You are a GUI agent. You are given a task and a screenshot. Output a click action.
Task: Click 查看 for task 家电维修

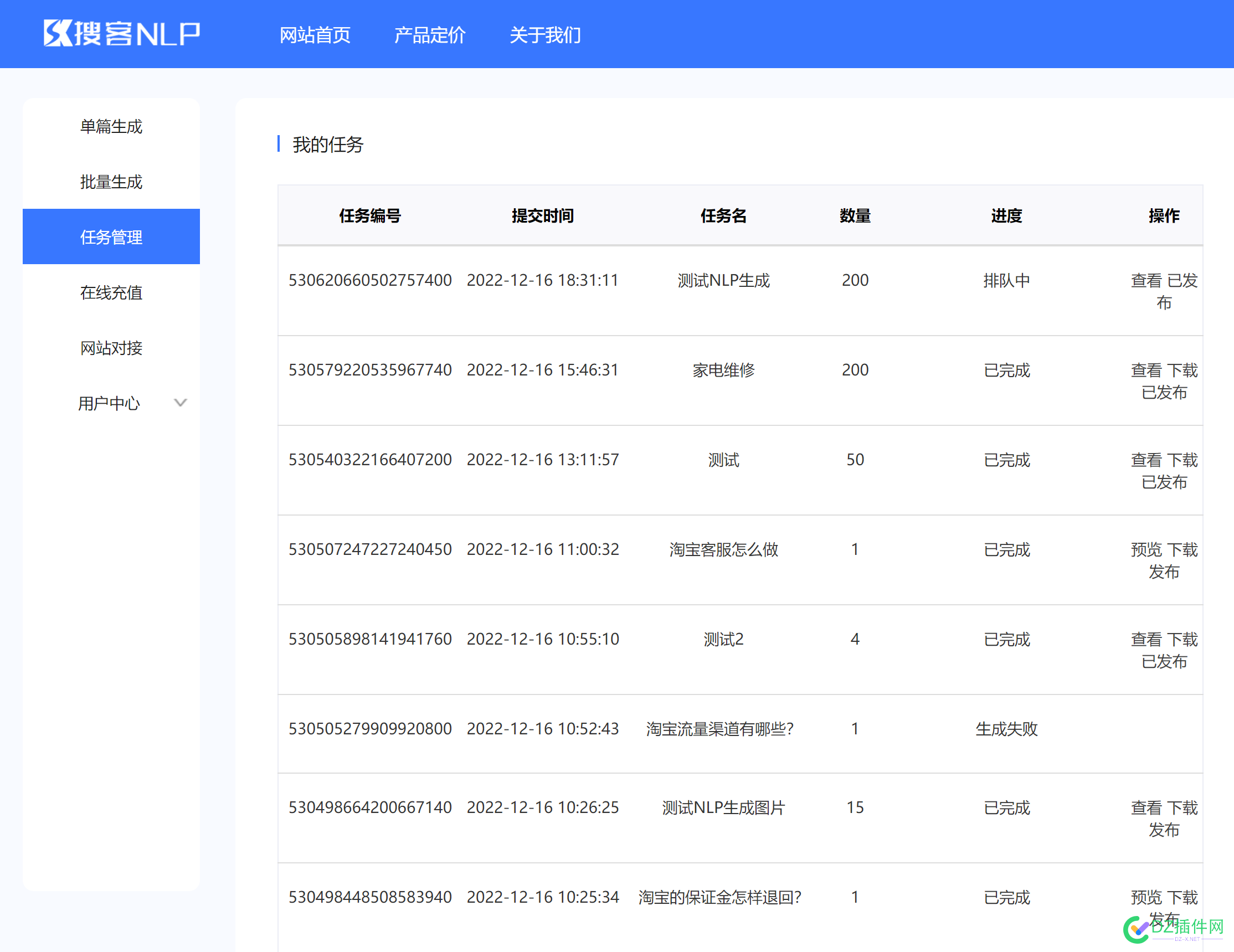coord(1146,370)
